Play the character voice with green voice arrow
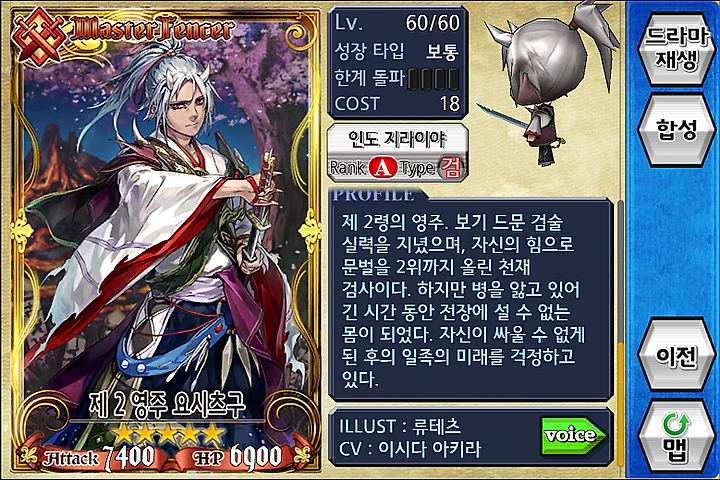 (574, 436)
